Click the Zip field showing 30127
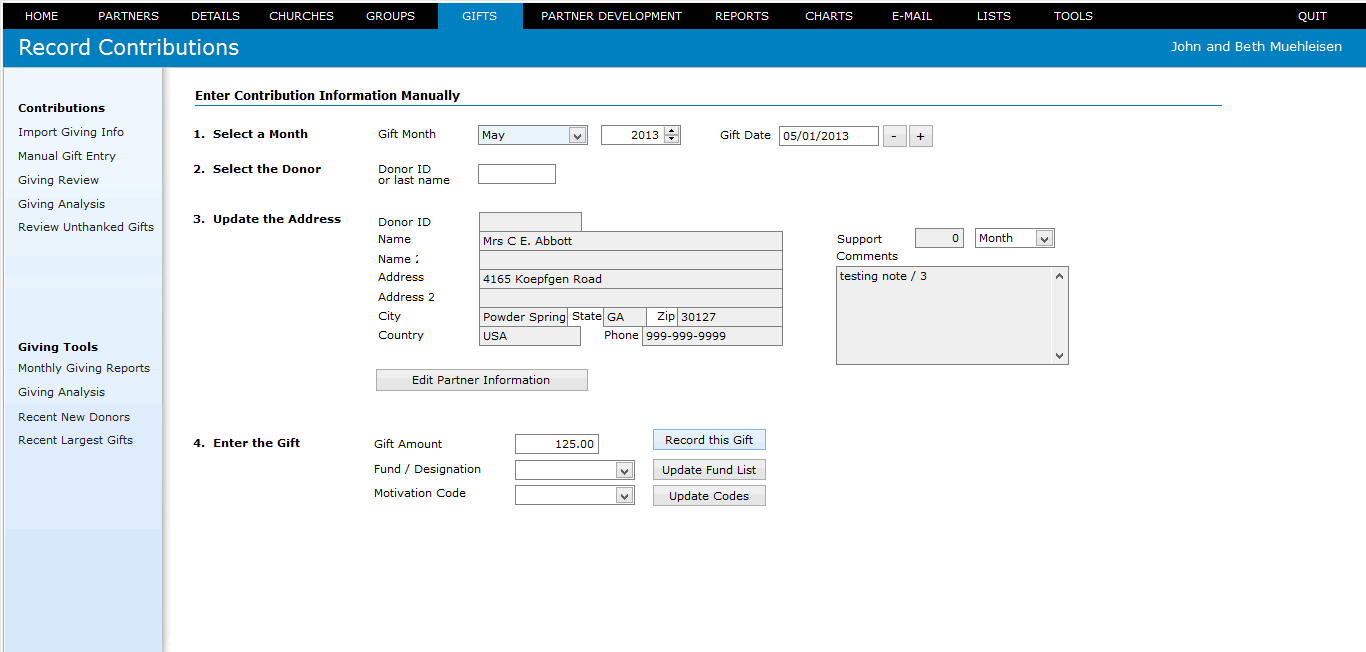This screenshot has height=652, width=1366. pos(730,317)
